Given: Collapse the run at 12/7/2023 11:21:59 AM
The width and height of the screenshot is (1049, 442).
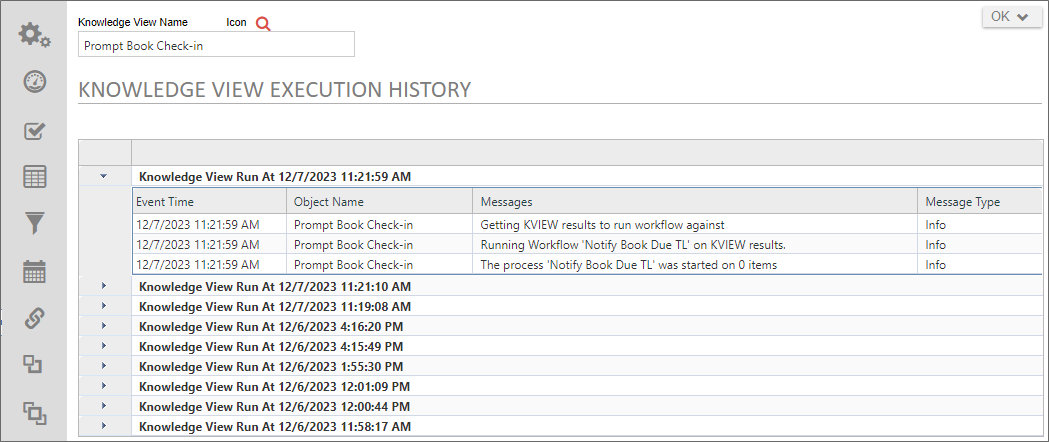Looking at the screenshot, I should 104,176.
